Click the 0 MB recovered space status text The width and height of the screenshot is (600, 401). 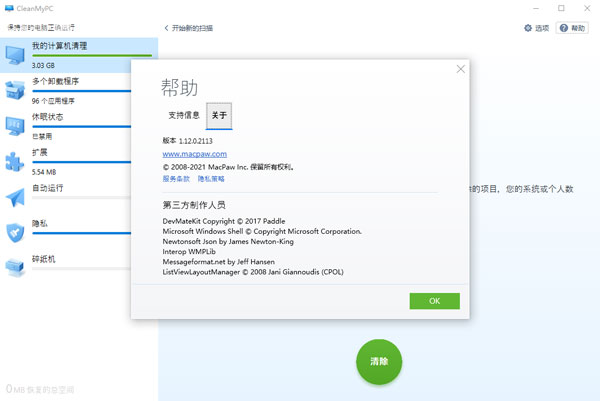(40, 389)
